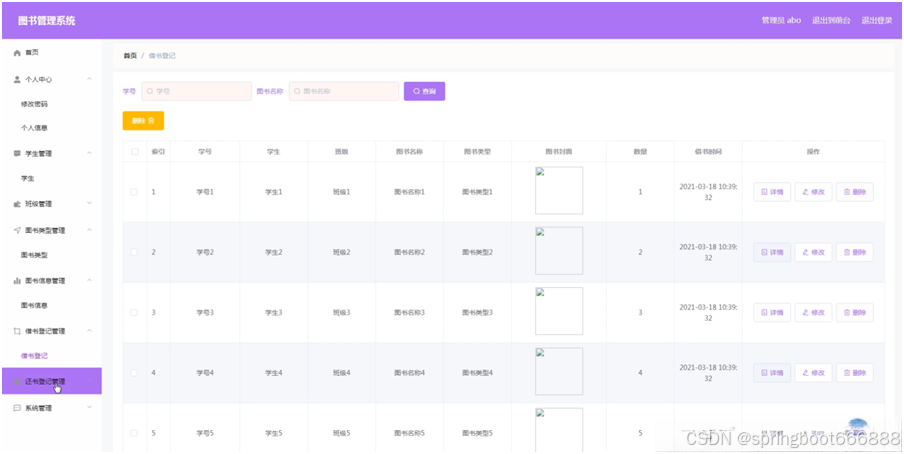Check the checkbox for row 学号2
This screenshot has width=904, height=454.
134,252
